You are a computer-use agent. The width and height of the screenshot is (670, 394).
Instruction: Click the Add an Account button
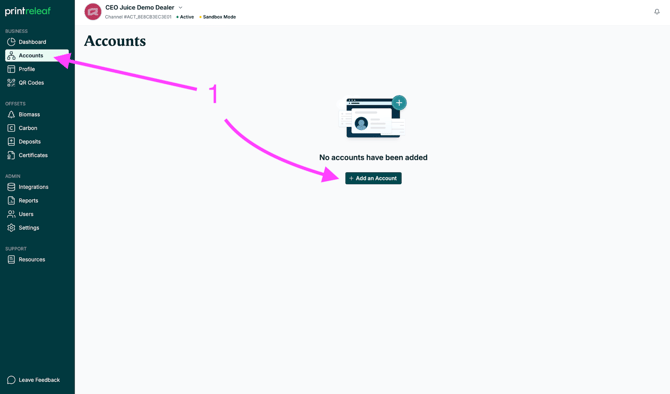click(x=373, y=178)
